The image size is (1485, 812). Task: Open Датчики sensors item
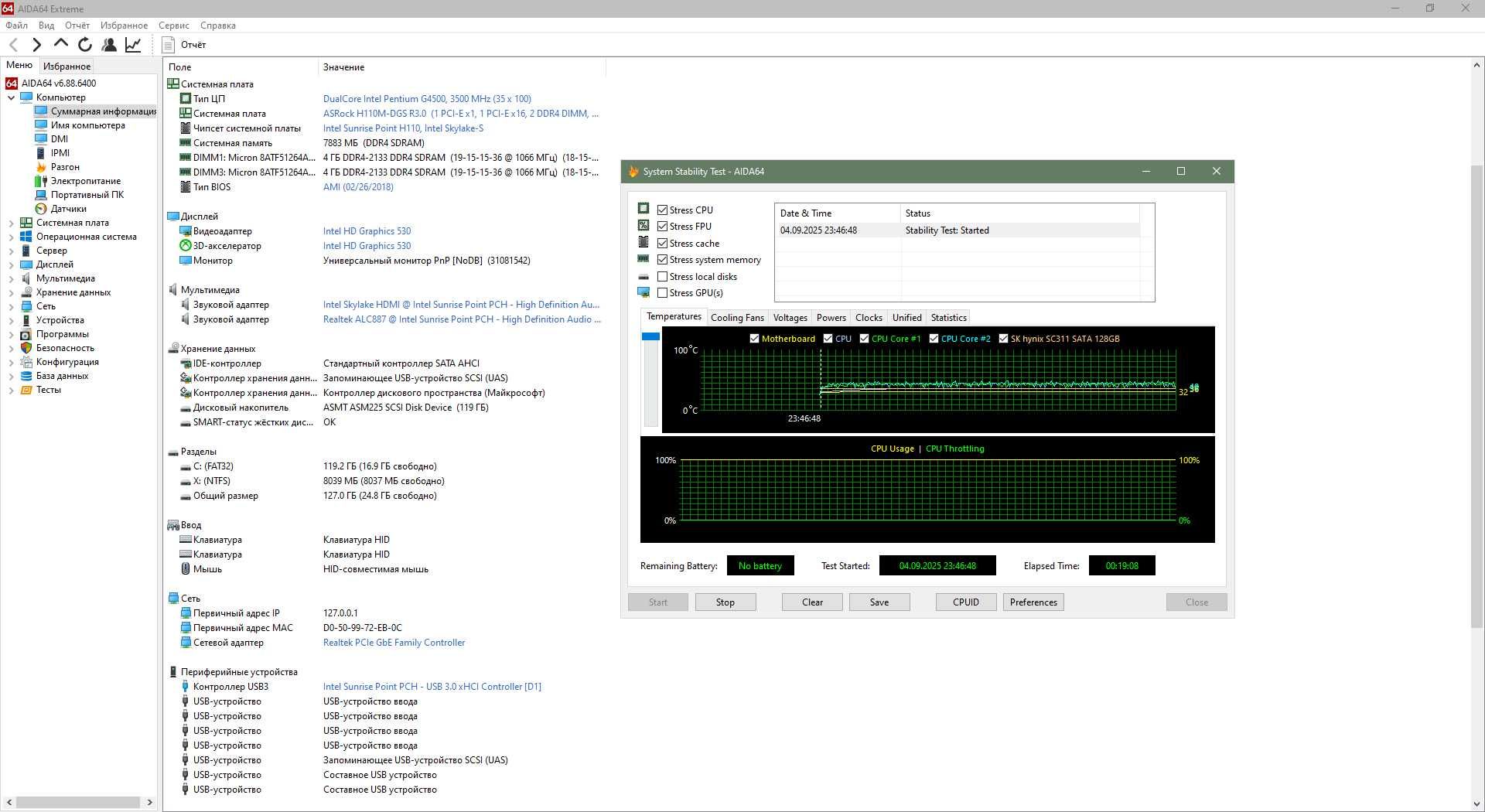pos(69,209)
